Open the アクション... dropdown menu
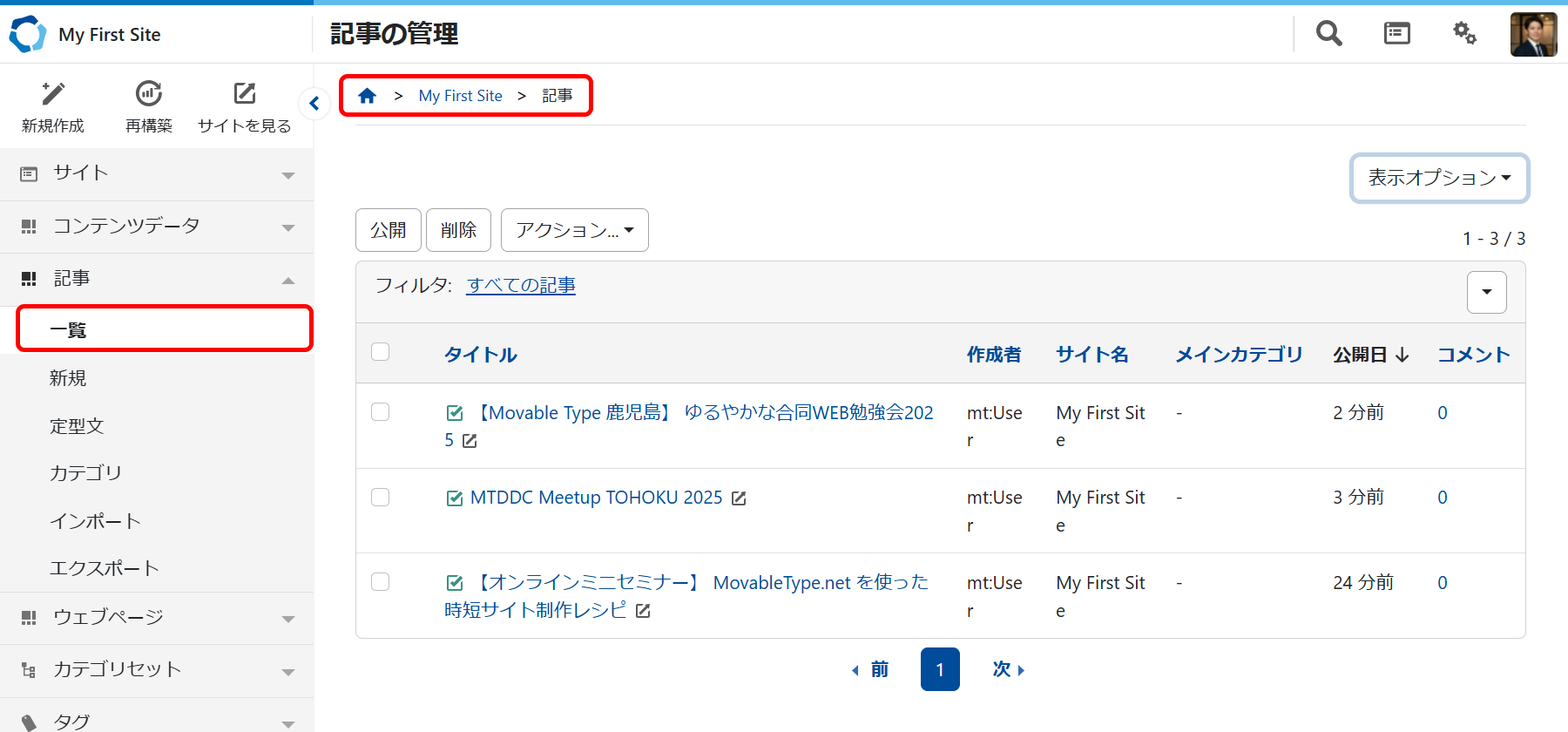The image size is (1568, 732). [x=574, y=230]
